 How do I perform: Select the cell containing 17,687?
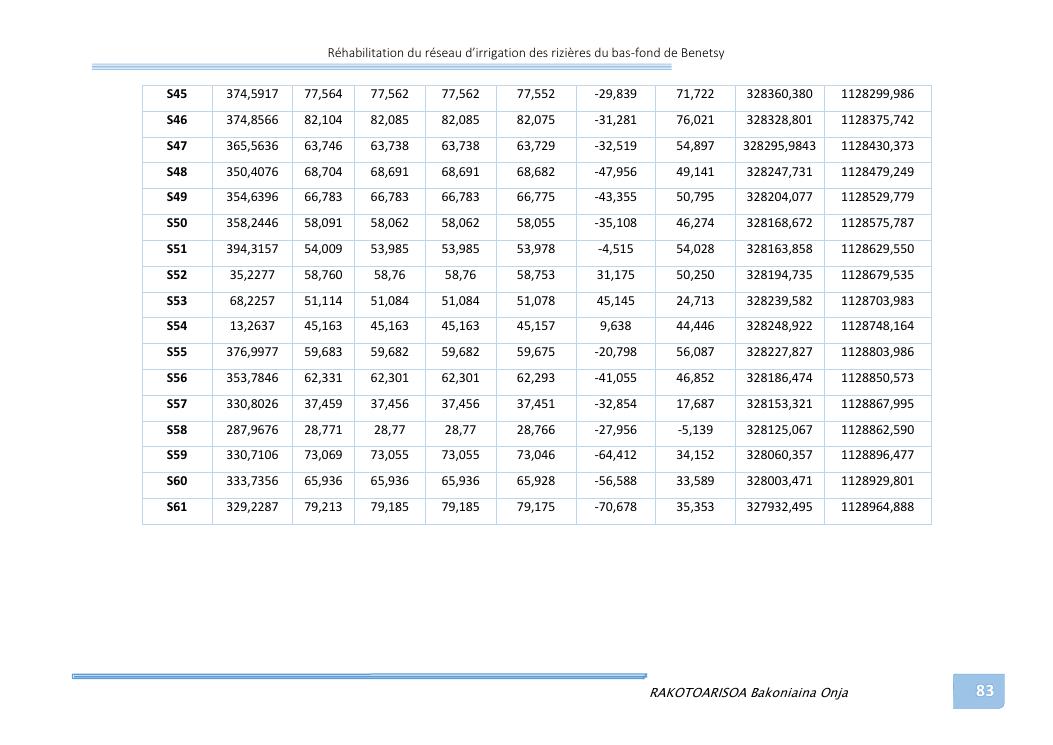[x=695, y=404]
